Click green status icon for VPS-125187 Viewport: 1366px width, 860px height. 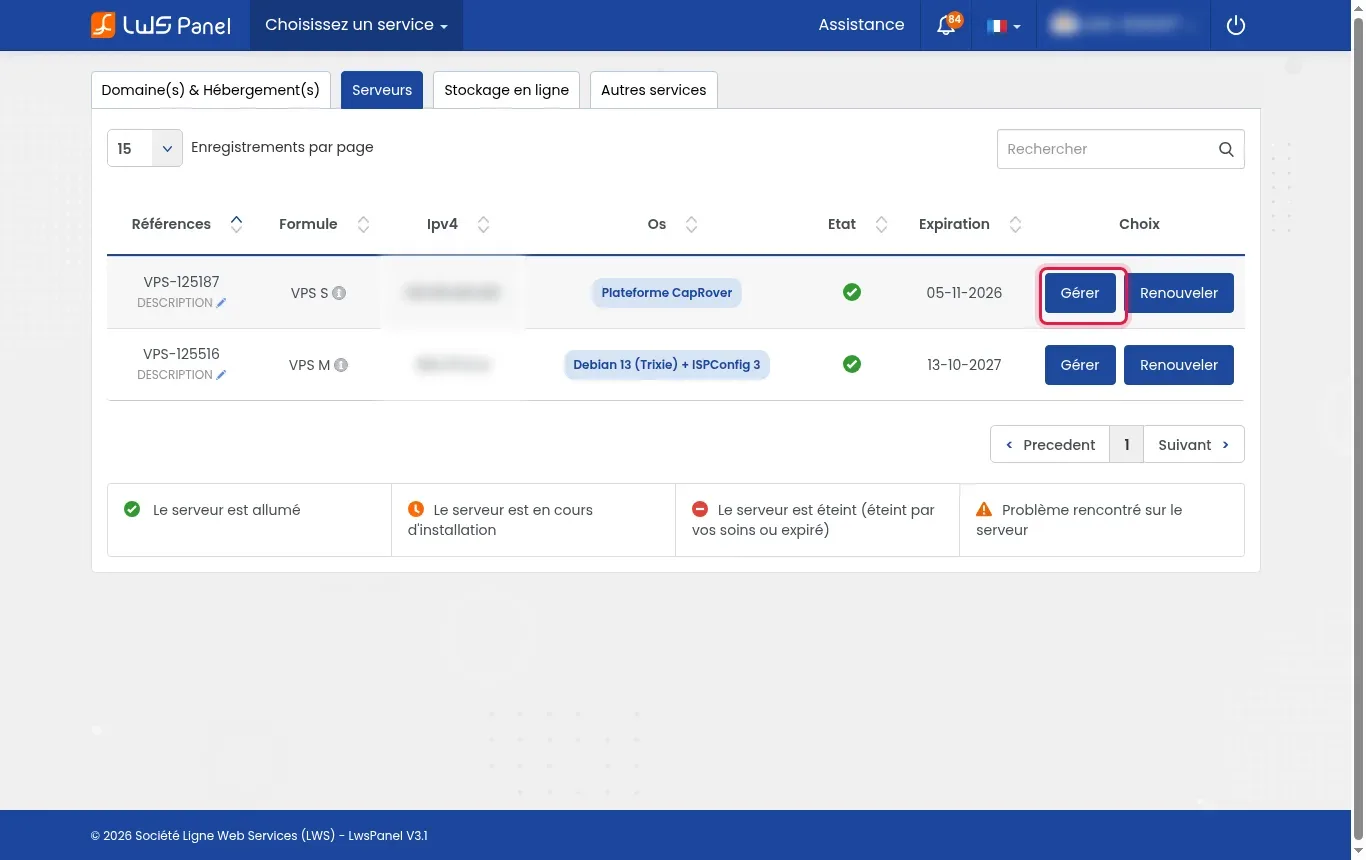852,292
